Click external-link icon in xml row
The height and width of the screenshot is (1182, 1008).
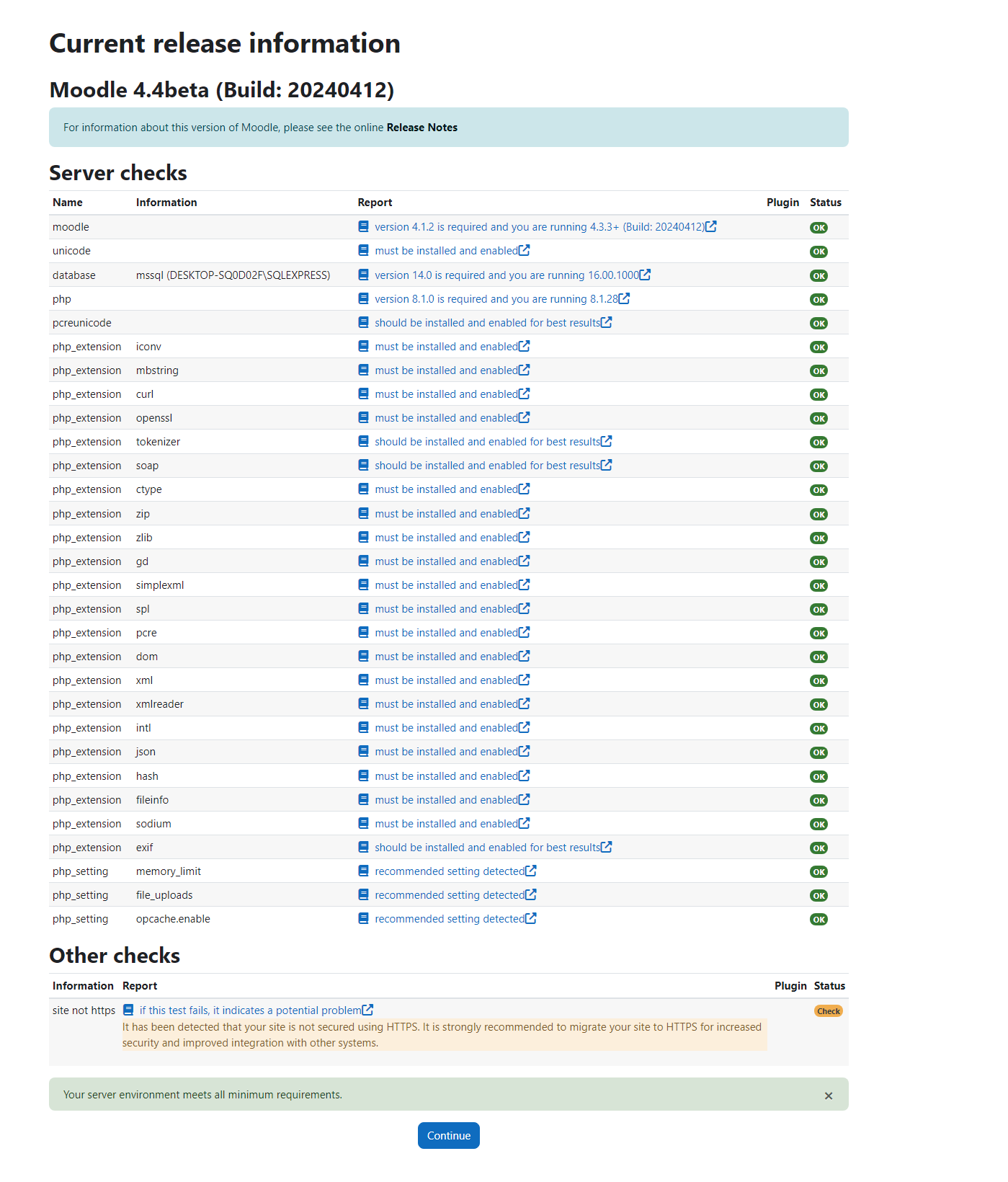pos(525,680)
